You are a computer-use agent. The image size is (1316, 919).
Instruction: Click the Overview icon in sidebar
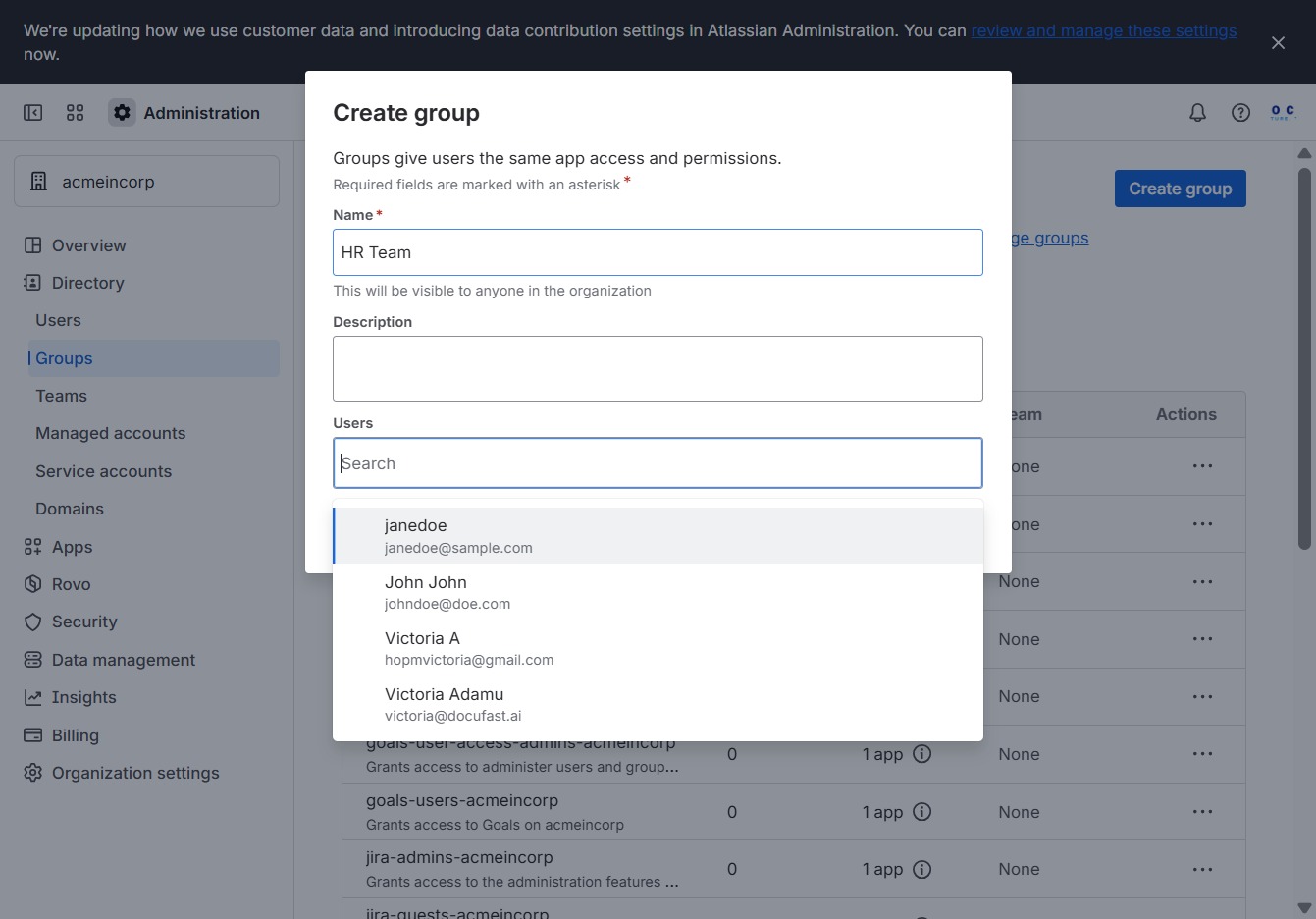click(x=33, y=245)
